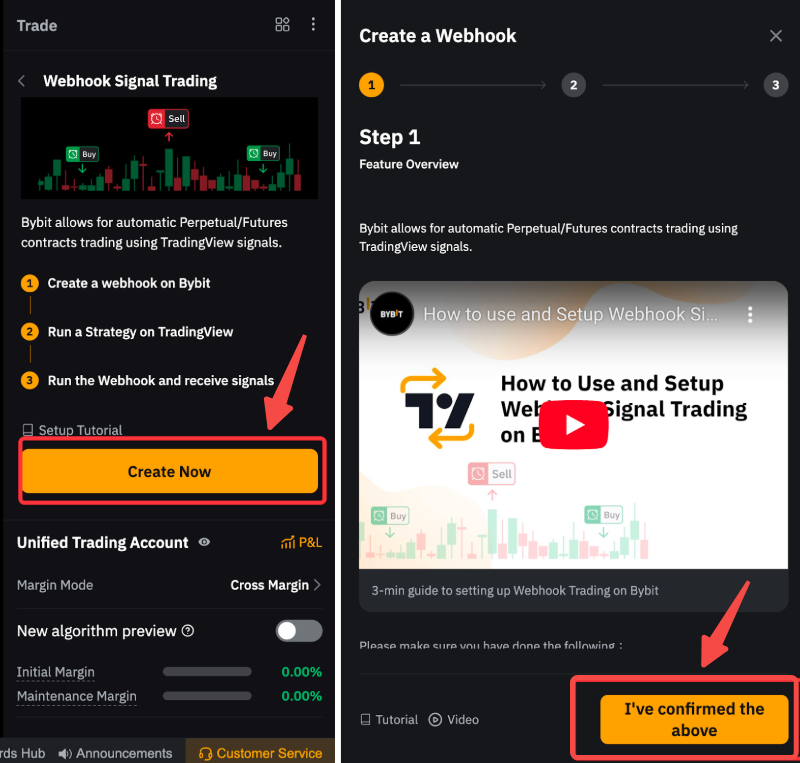Play the YouTube video tutorial
Viewport: 800px width, 763px height.
coord(573,425)
